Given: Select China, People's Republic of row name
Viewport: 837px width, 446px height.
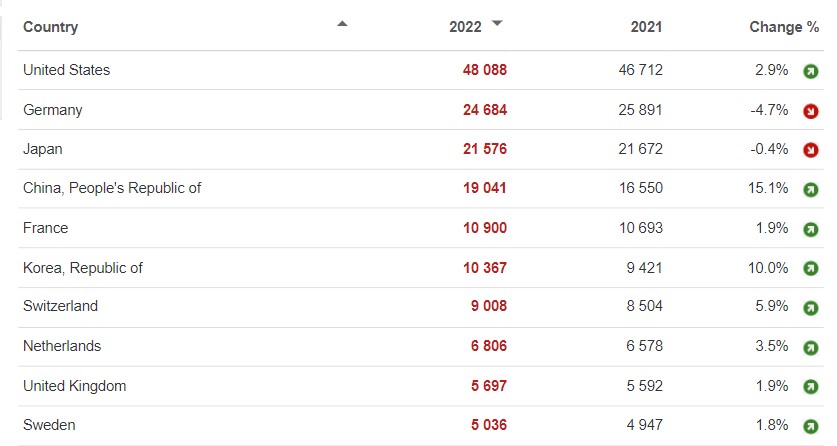Looking at the screenshot, I should pyautogui.click(x=112, y=188).
